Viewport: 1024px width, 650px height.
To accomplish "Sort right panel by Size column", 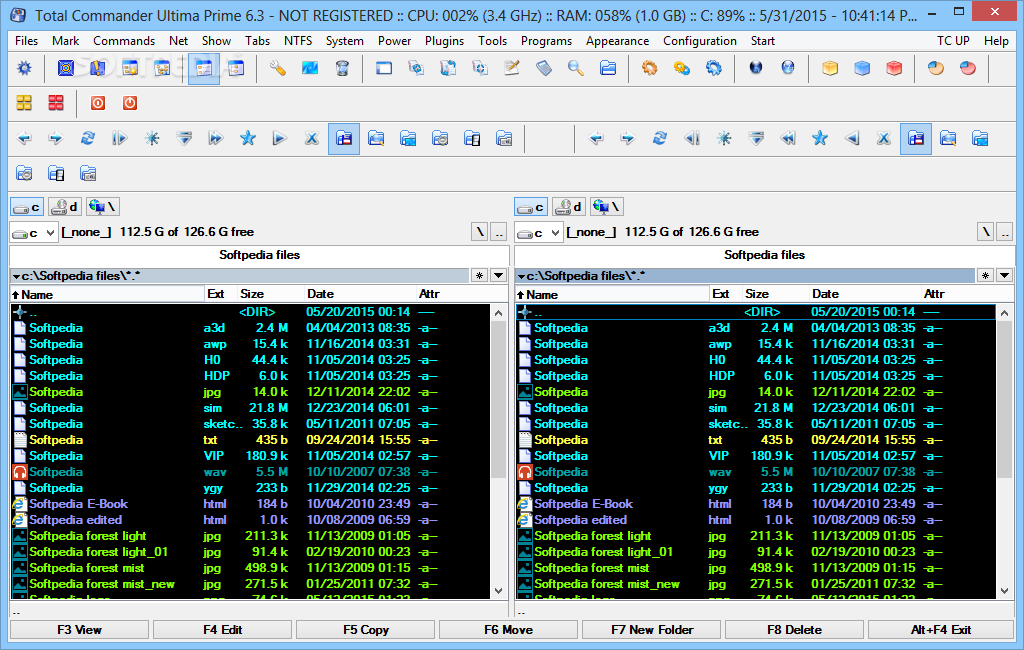I will click(x=775, y=295).
